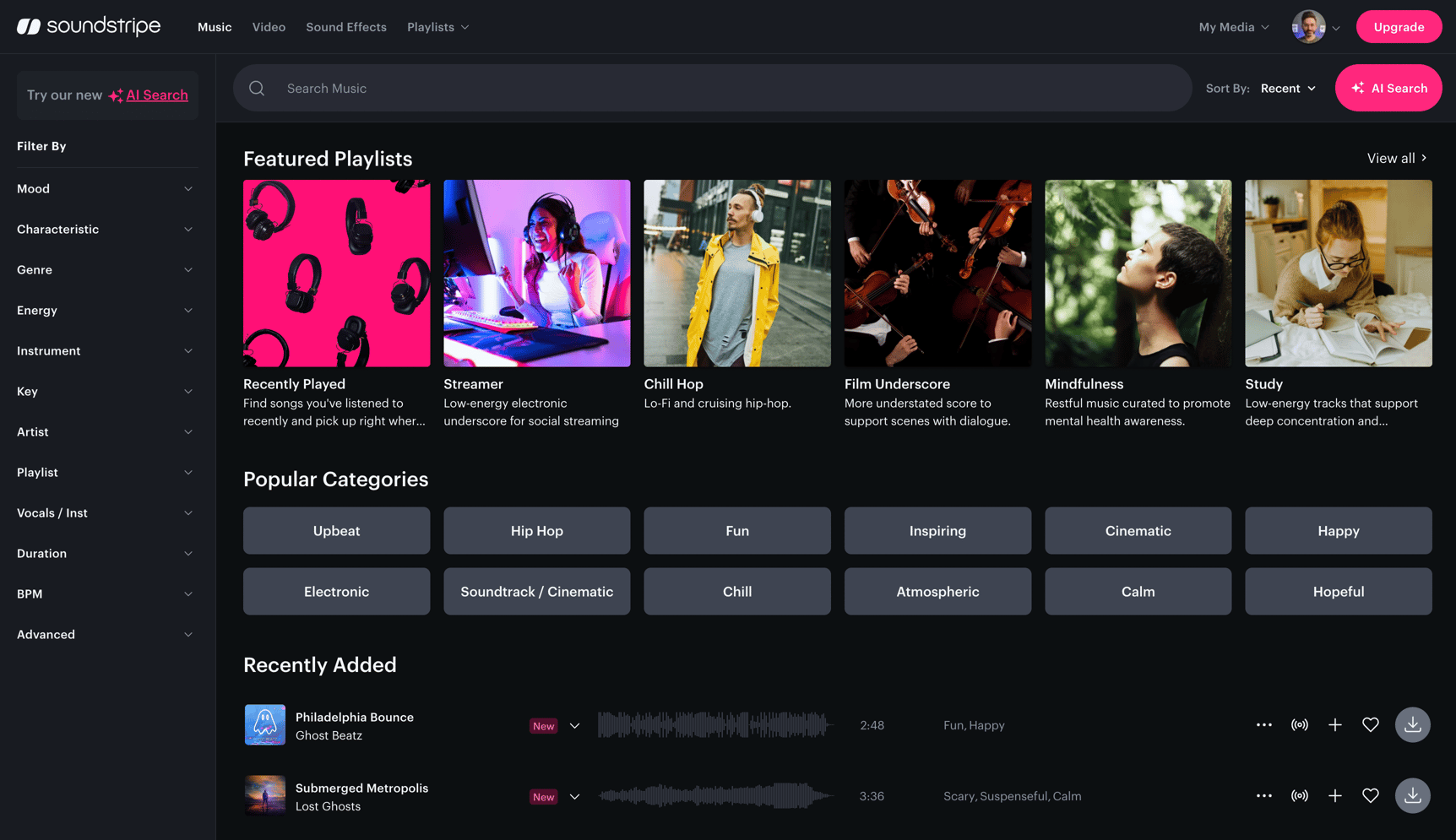The image size is (1456, 840).
Task: Download the Philadelphia Bounce track
Action: click(1412, 724)
